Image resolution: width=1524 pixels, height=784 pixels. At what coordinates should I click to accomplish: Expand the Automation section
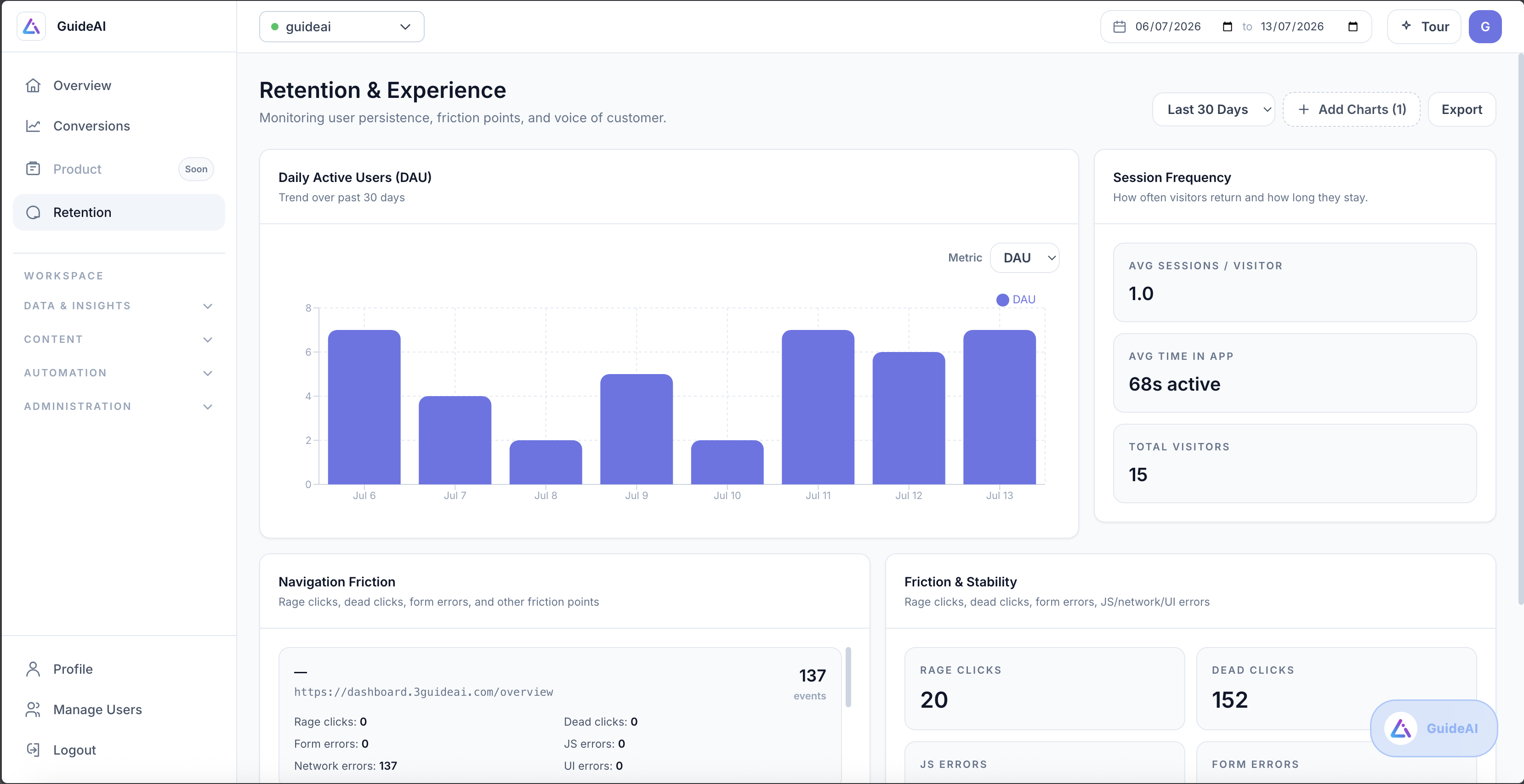pyautogui.click(x=118, y=373)
